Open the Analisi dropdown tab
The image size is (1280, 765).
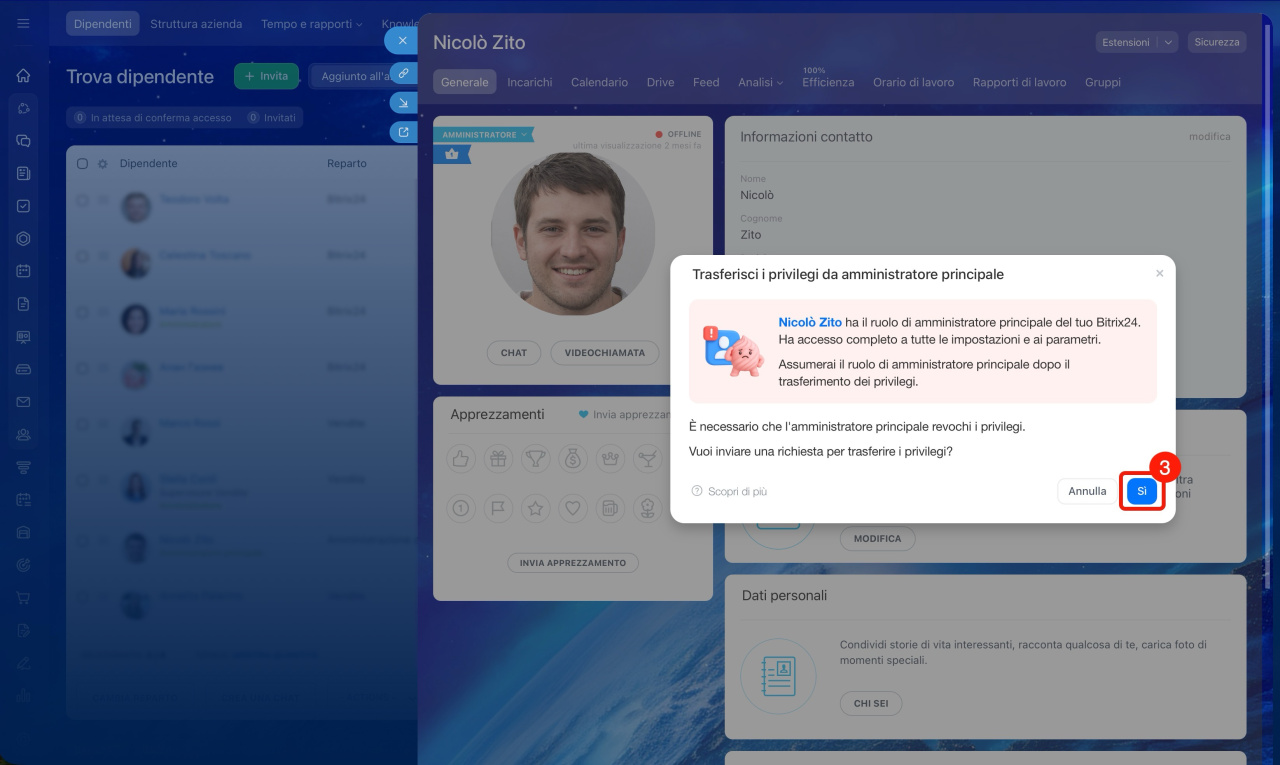tap(760, 82)
